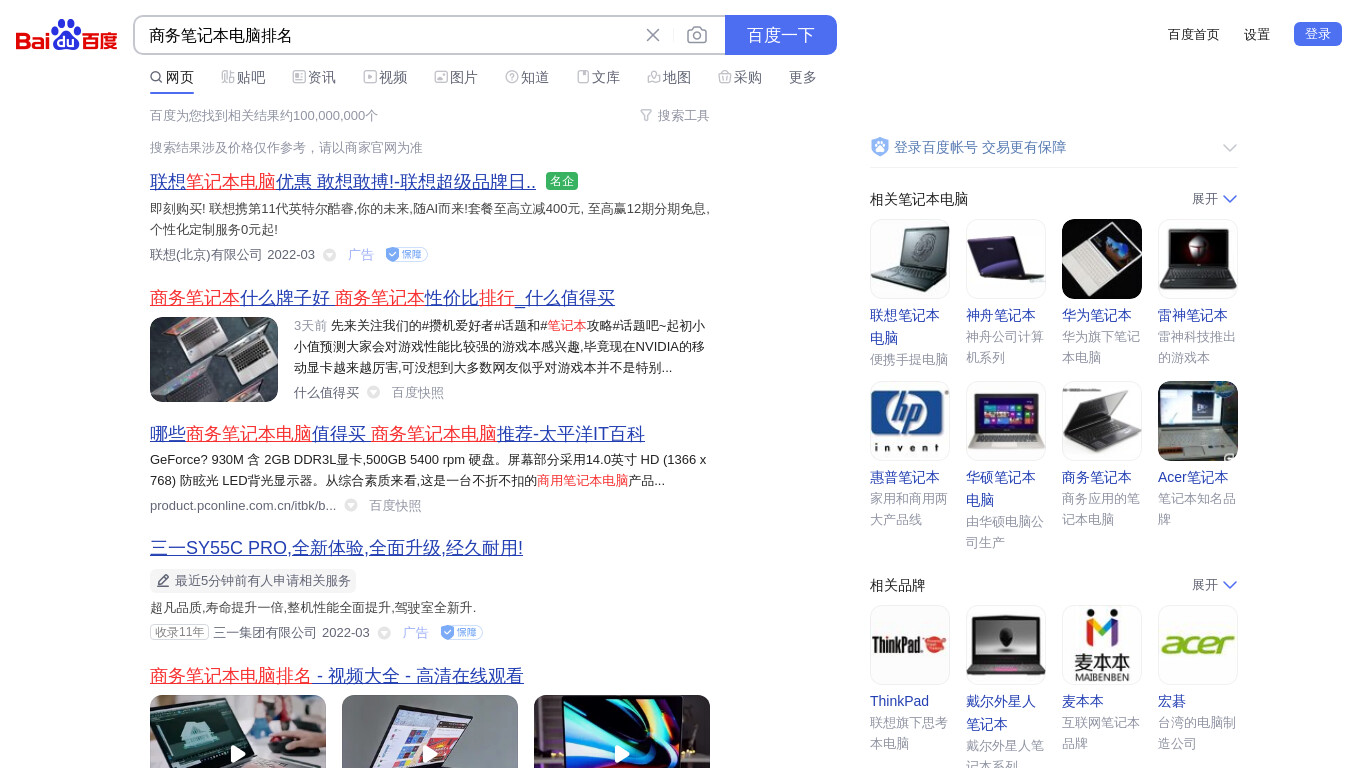Image resolution: width=1366 pixels, height=768 pixels.
Task: Open Acer笔记本 related item link
Action: coord(1193,477)
